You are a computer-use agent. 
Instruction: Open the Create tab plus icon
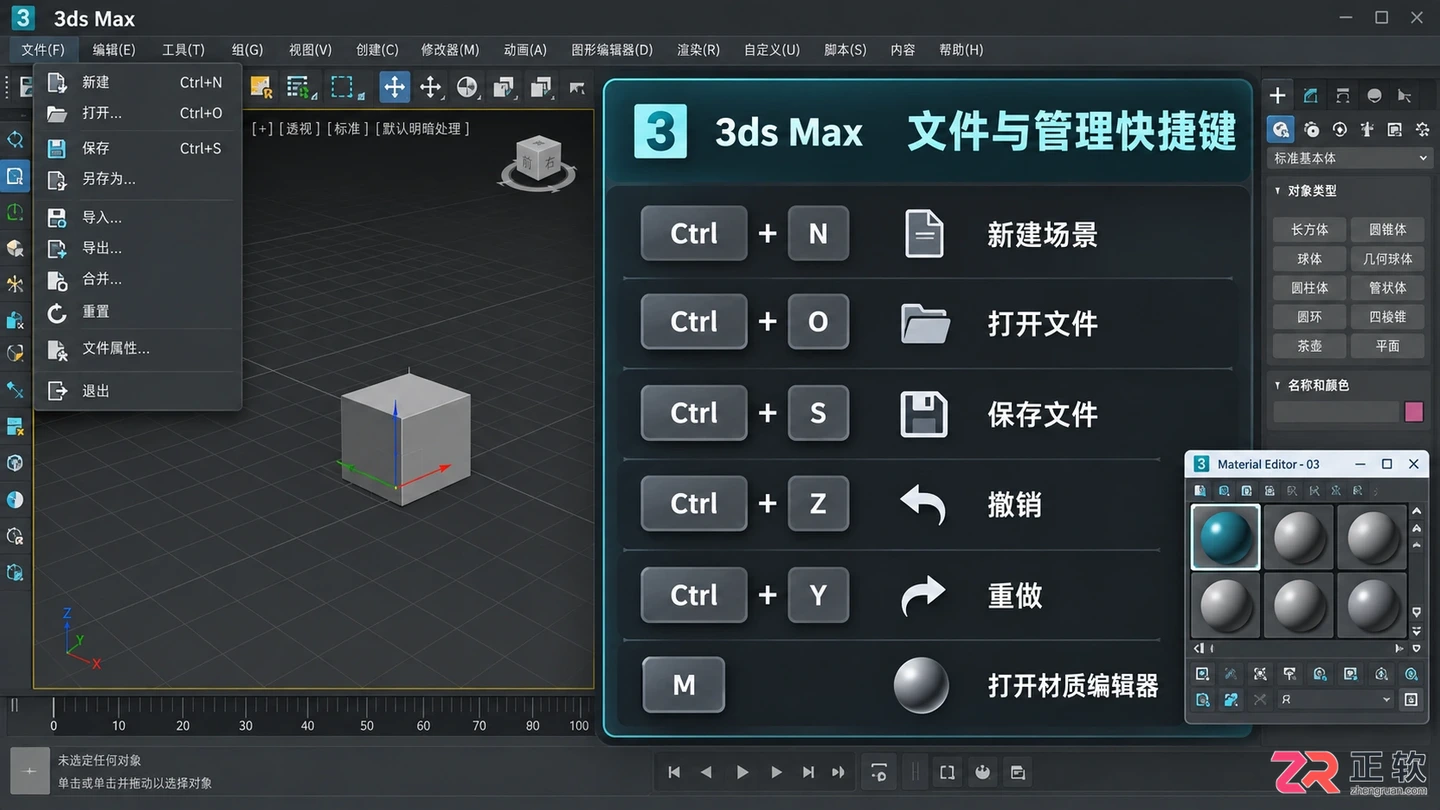pyautogui.click(x=1277, y=96)
